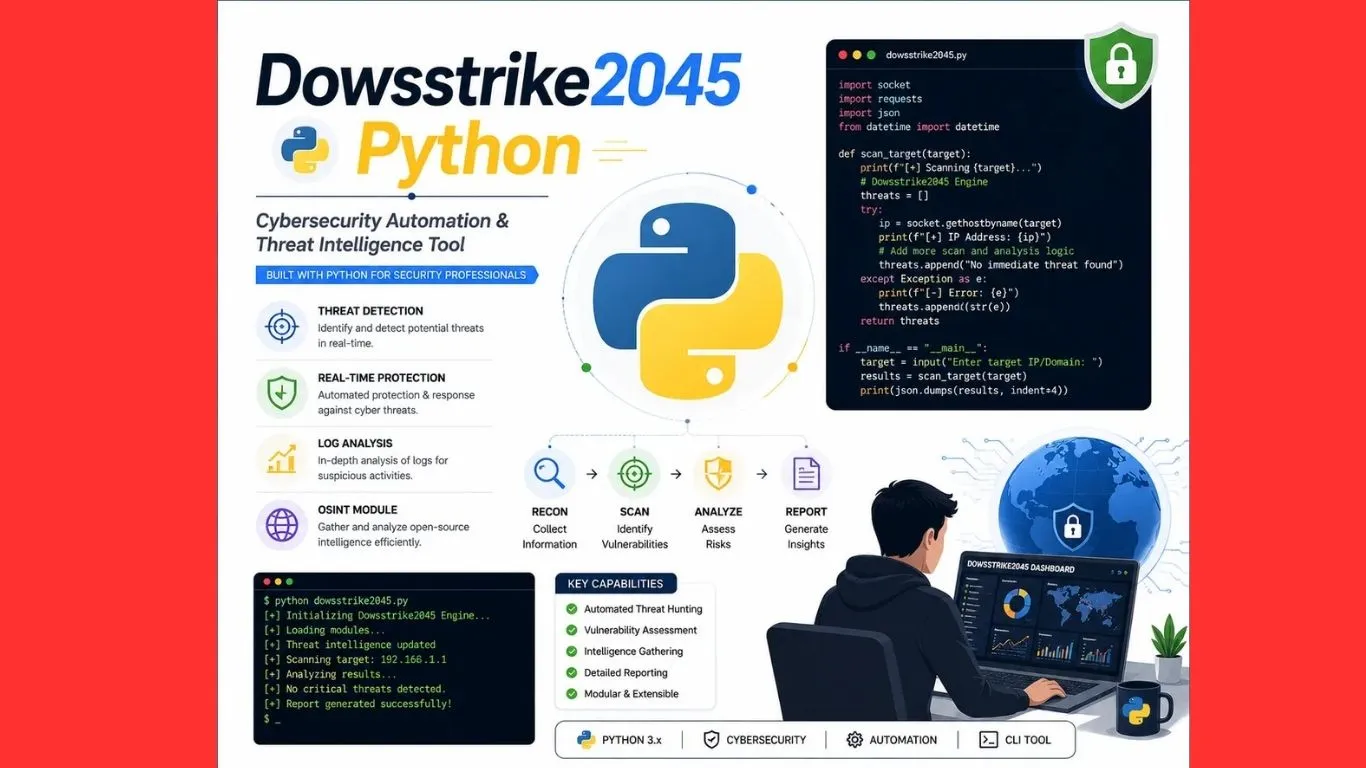Click the terminal icon next to CLI Tool

988,740
